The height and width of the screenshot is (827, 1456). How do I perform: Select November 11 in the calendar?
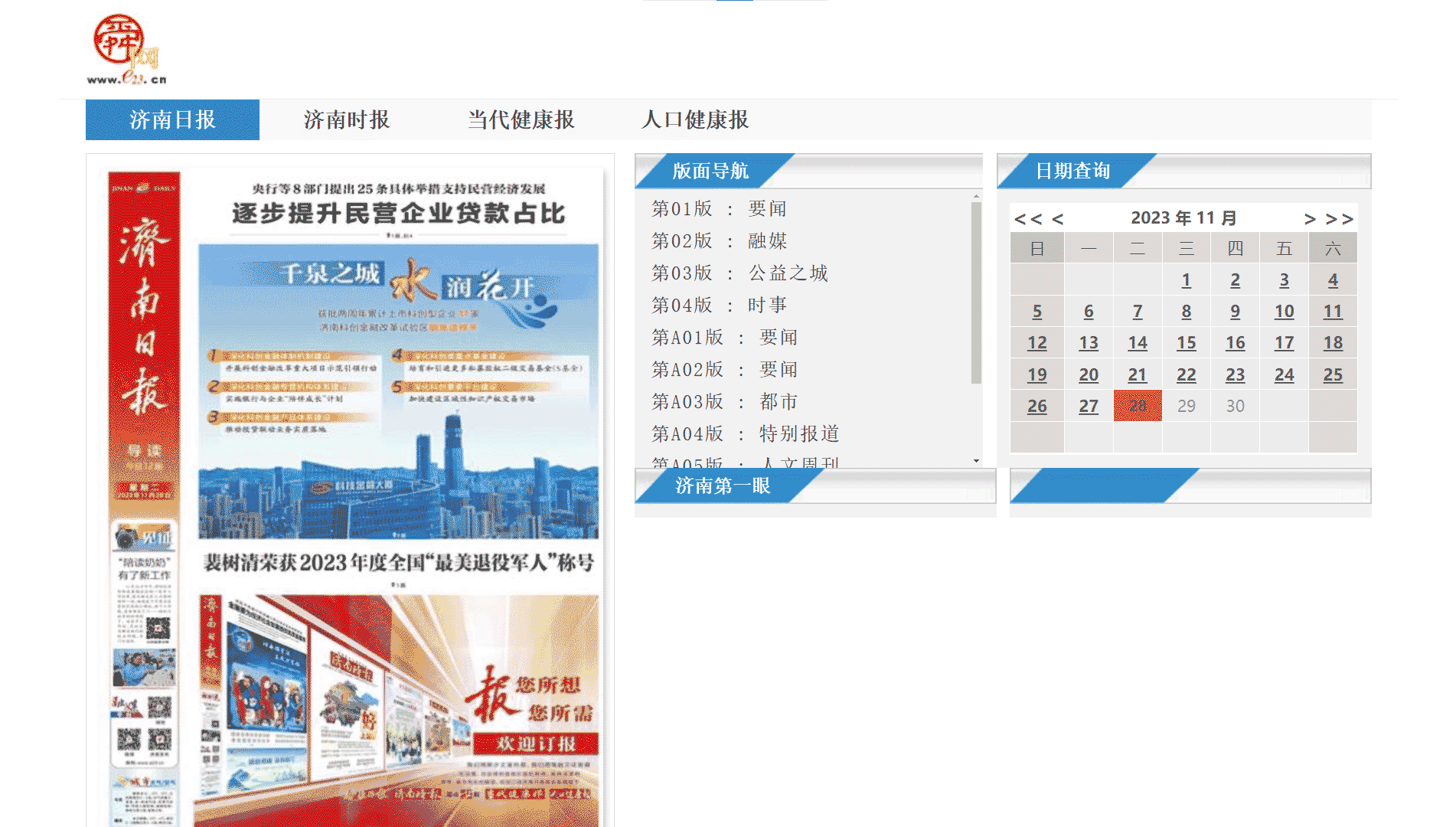(x=1333, y=312)
